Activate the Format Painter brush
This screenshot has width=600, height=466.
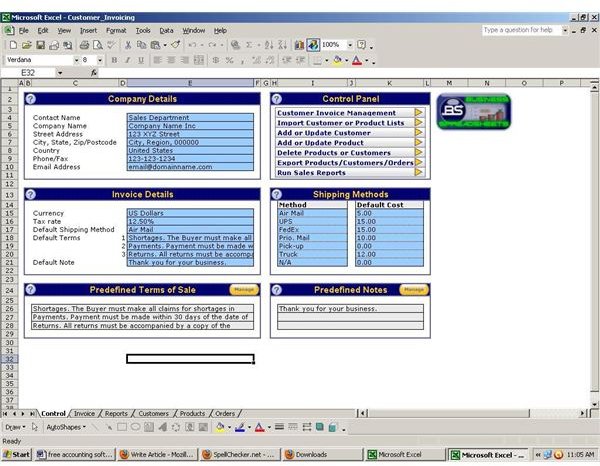point(176,45)
